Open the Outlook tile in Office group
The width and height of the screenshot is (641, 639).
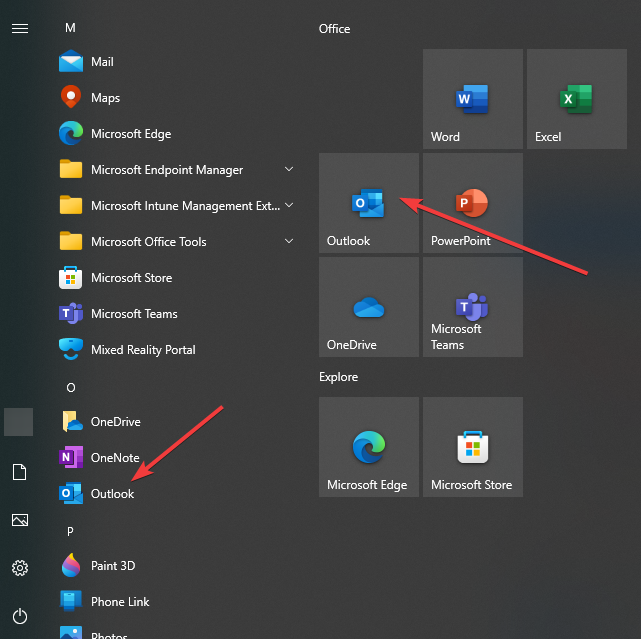coord(368,203)
